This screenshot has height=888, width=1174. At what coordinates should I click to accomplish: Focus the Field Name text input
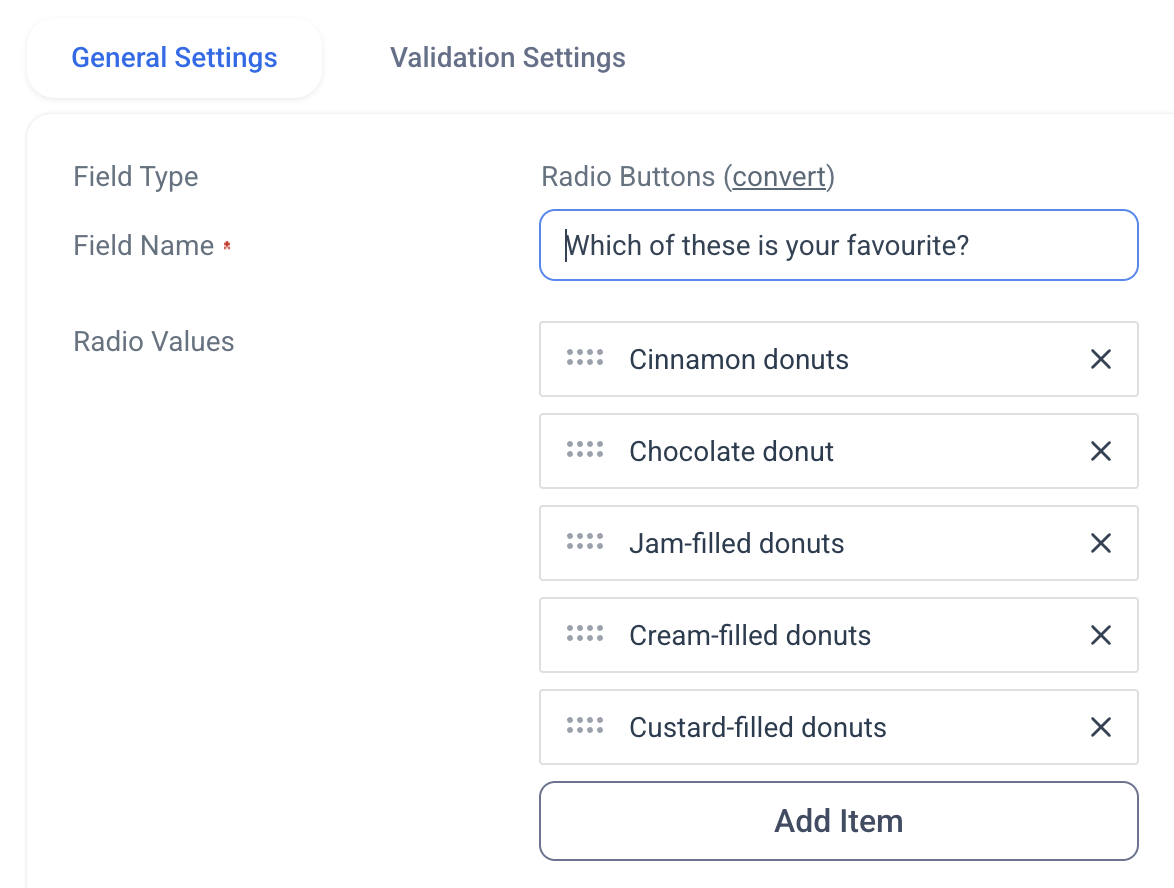coord(839,246)
